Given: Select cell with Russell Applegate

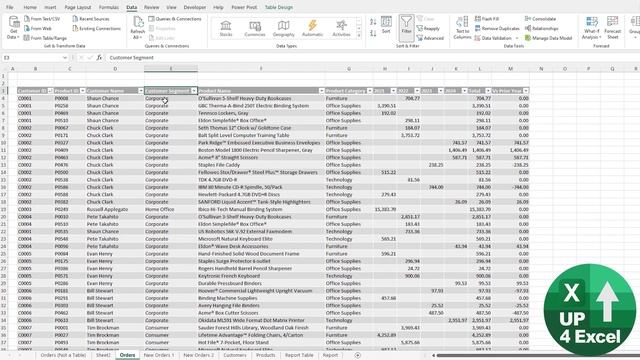Looking at the screenshot, I should click(115, 209).
